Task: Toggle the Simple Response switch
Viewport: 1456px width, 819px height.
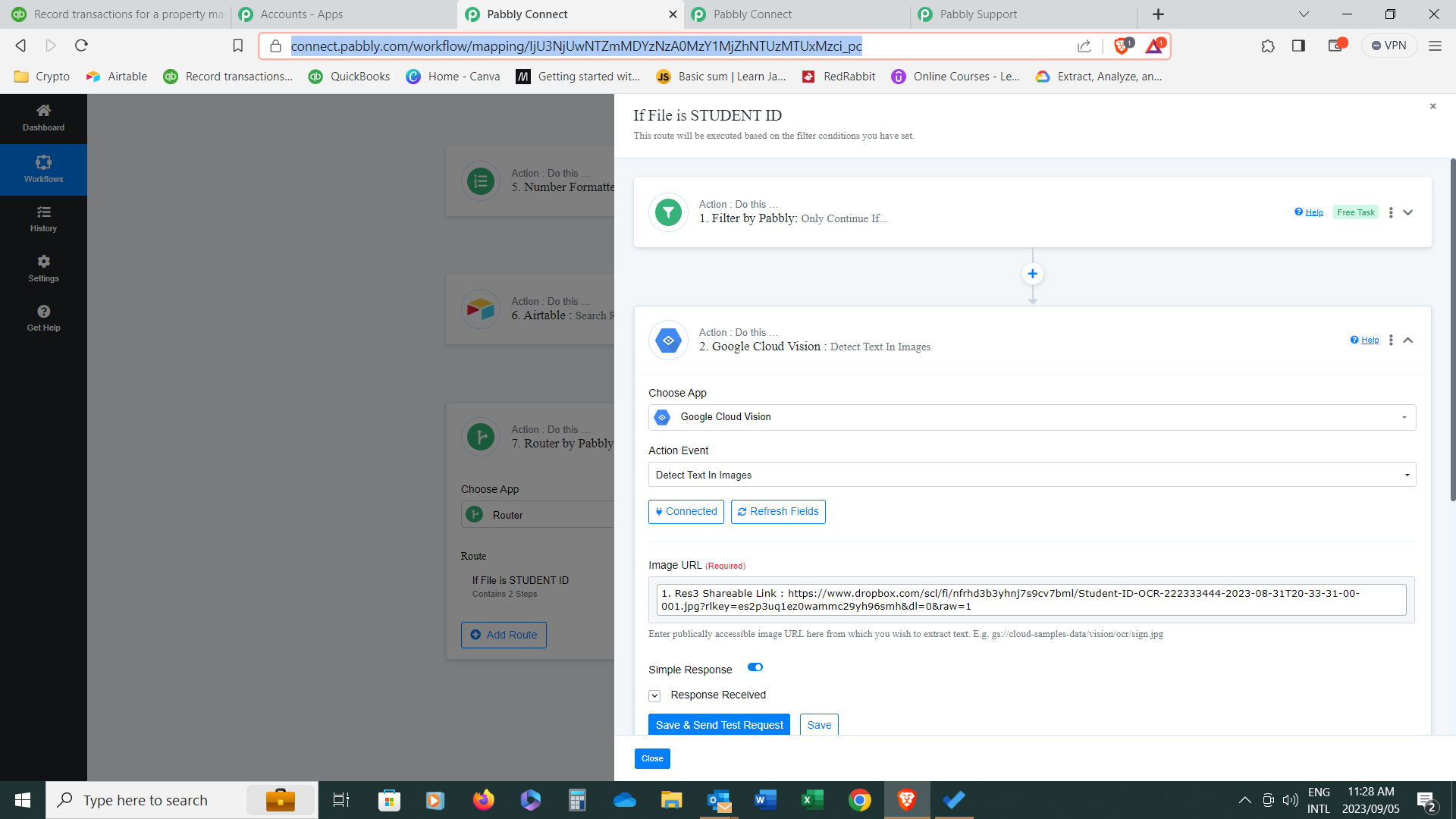Action: (x=755, y=667)
